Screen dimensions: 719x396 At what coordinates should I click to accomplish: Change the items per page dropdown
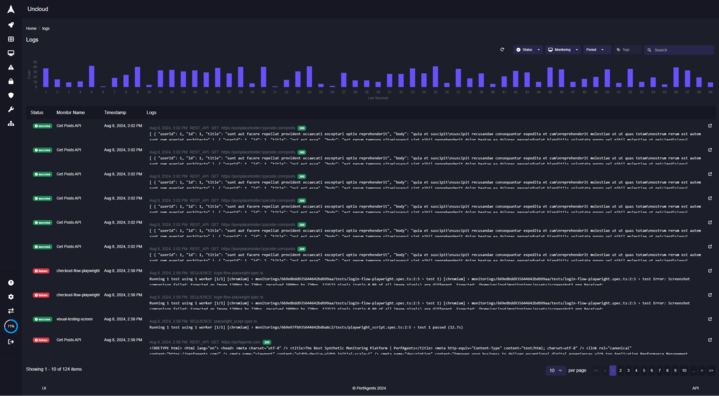[x=556, y=370]
